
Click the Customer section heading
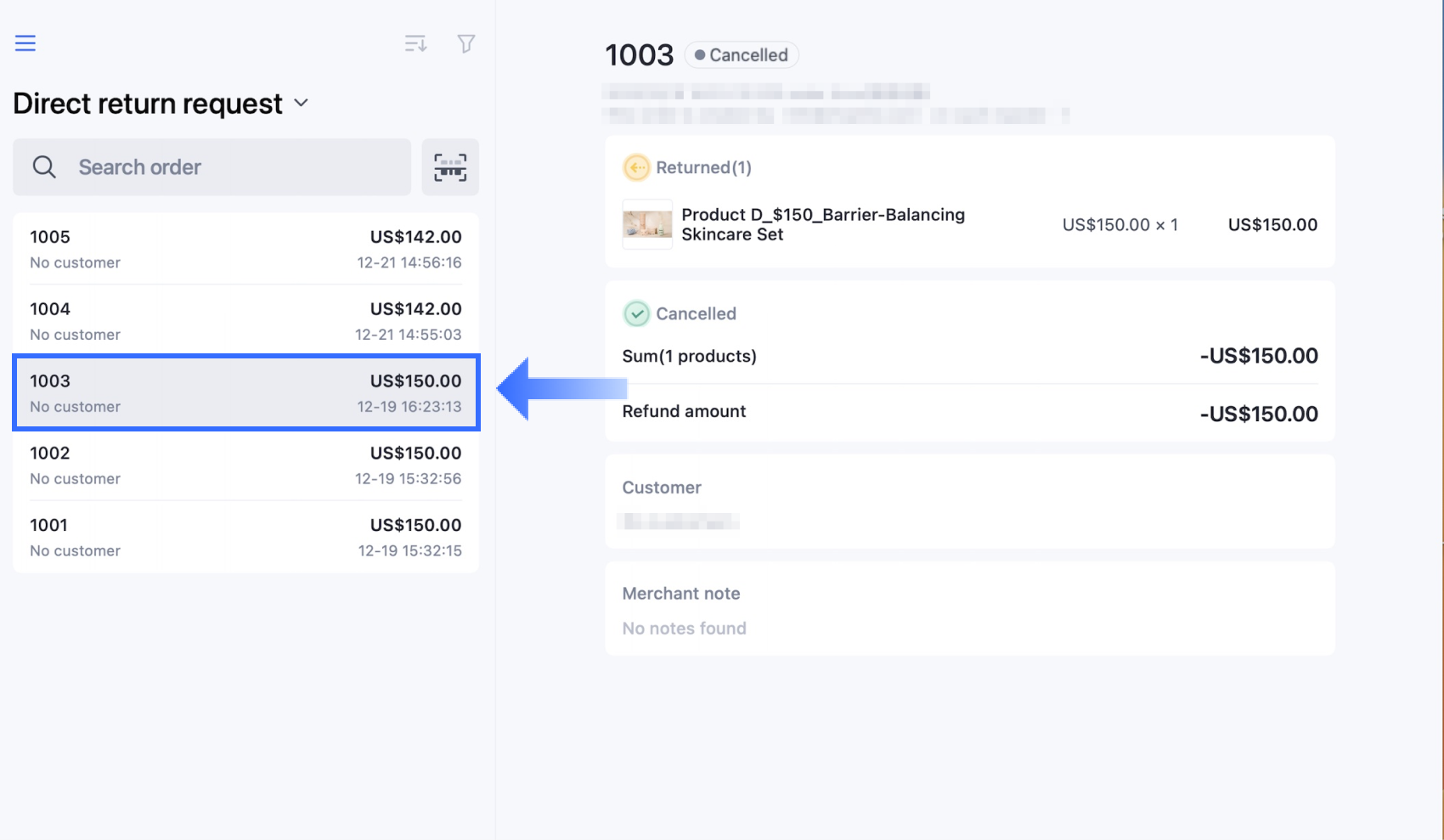point(662,488)
